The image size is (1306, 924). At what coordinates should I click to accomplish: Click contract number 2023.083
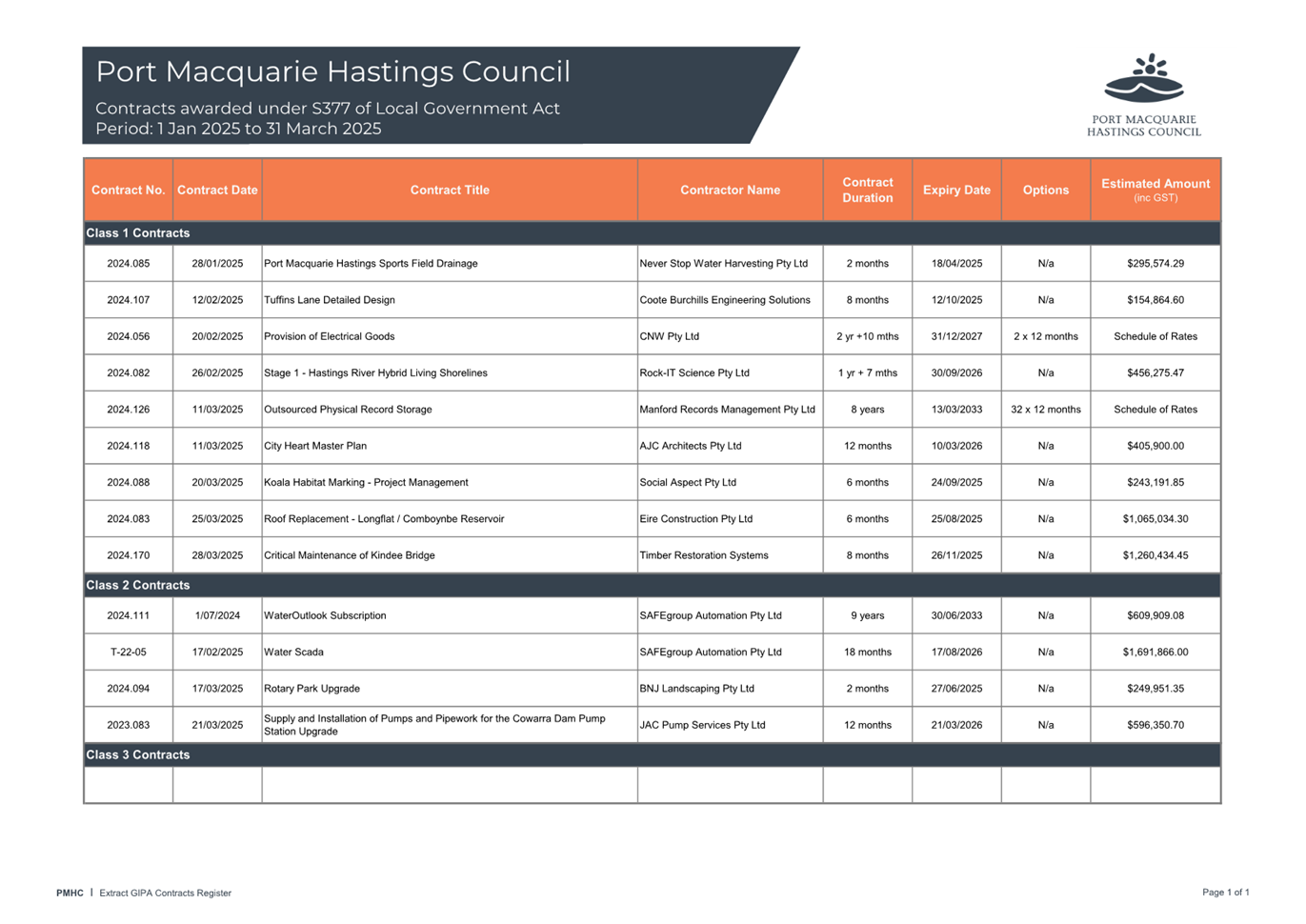coord(129,725)
